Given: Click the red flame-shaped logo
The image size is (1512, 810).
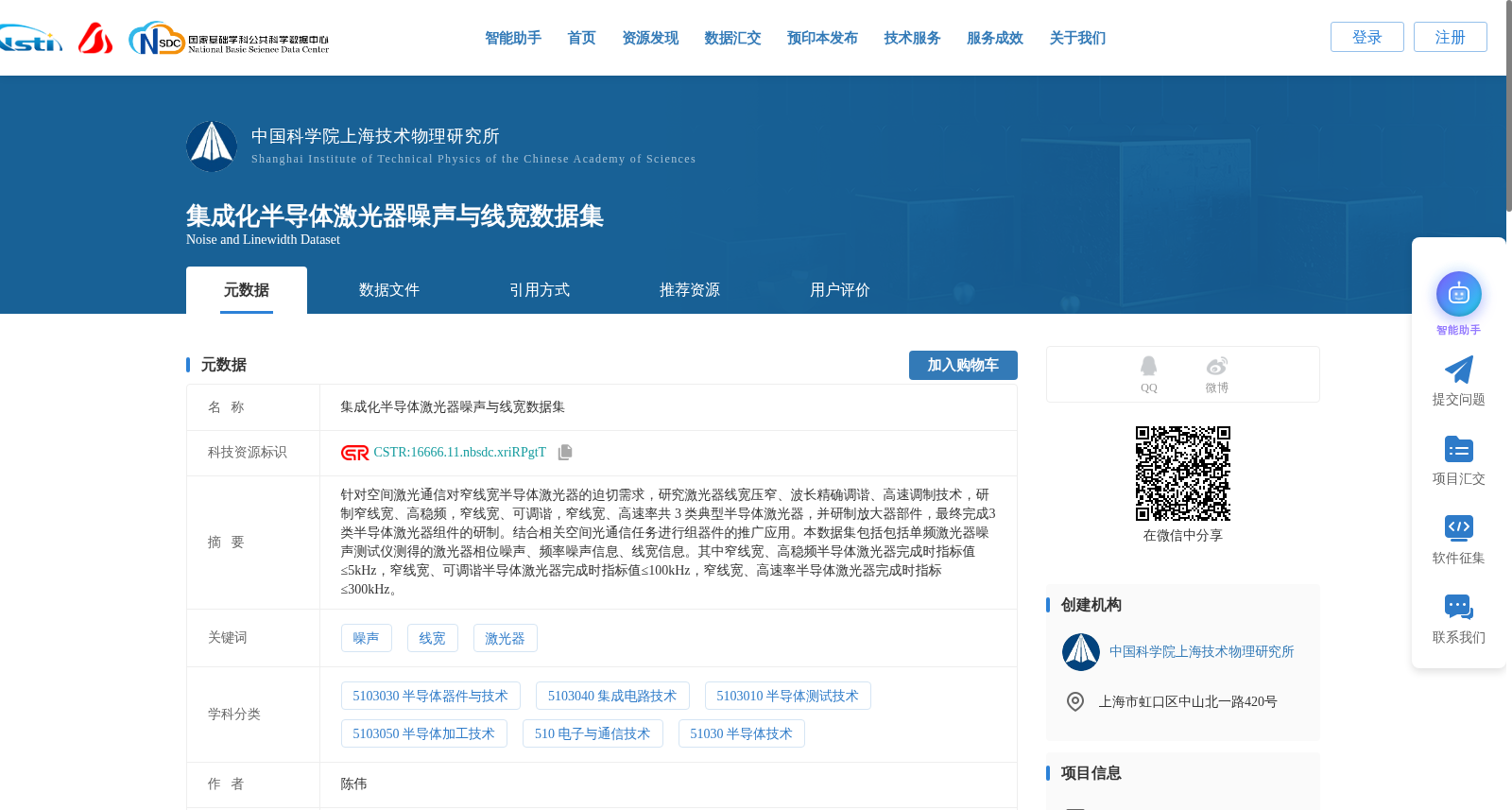Looking at the screenshot, I should (x=95, y=38).
